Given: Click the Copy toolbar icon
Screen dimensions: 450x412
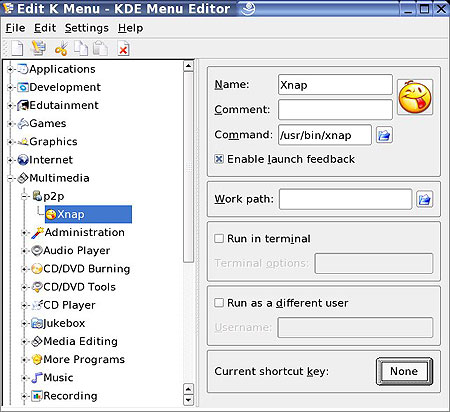Looking at the screenshot, I should (x=81, y=49).
